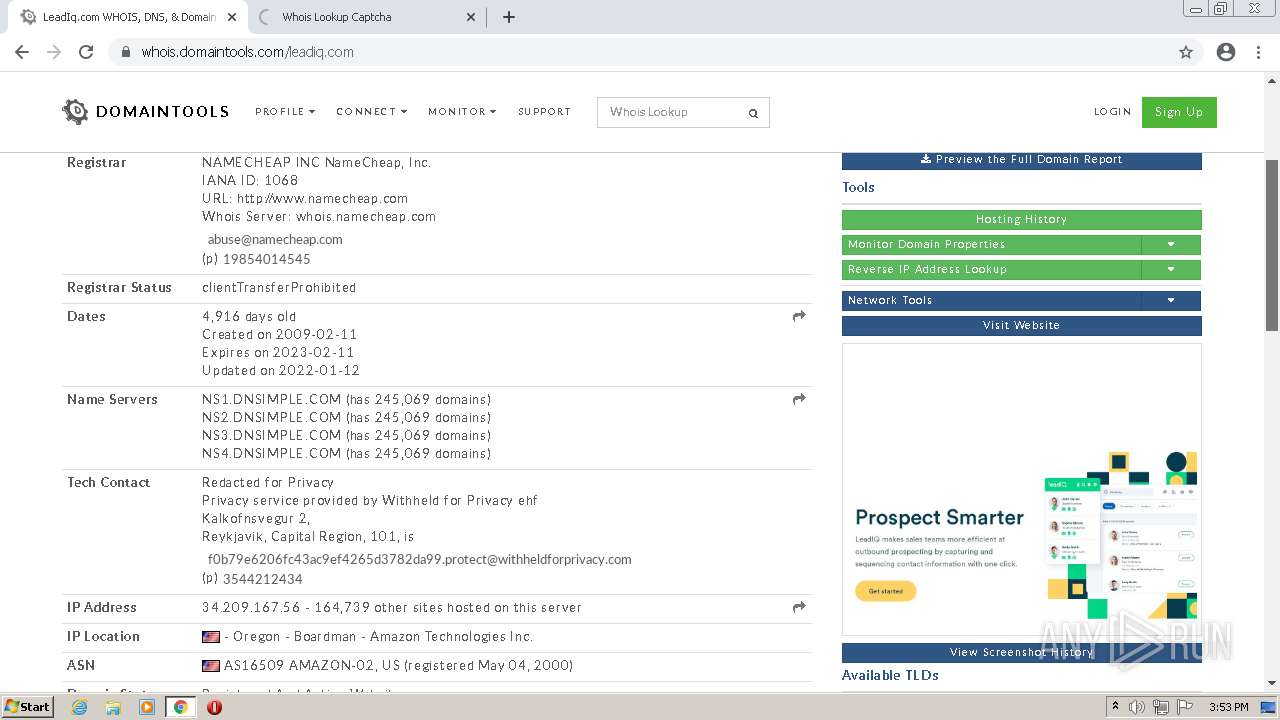Click the LOGIN link
The width and height of the screenshot is (1280, 720).
tap(1112, 112)
